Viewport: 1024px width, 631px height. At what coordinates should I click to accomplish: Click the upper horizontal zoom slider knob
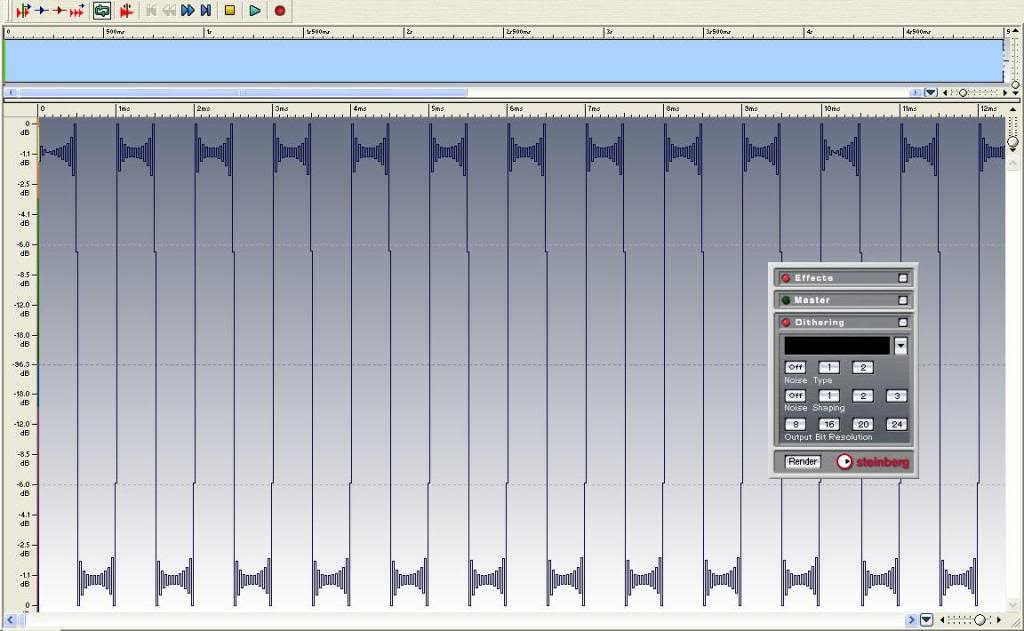pyautogui.click(x=963, y=92)
